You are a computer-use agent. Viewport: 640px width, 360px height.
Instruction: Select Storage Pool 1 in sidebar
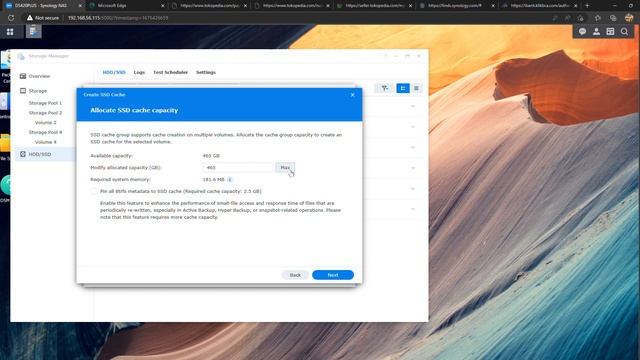(x=45, y=103)
